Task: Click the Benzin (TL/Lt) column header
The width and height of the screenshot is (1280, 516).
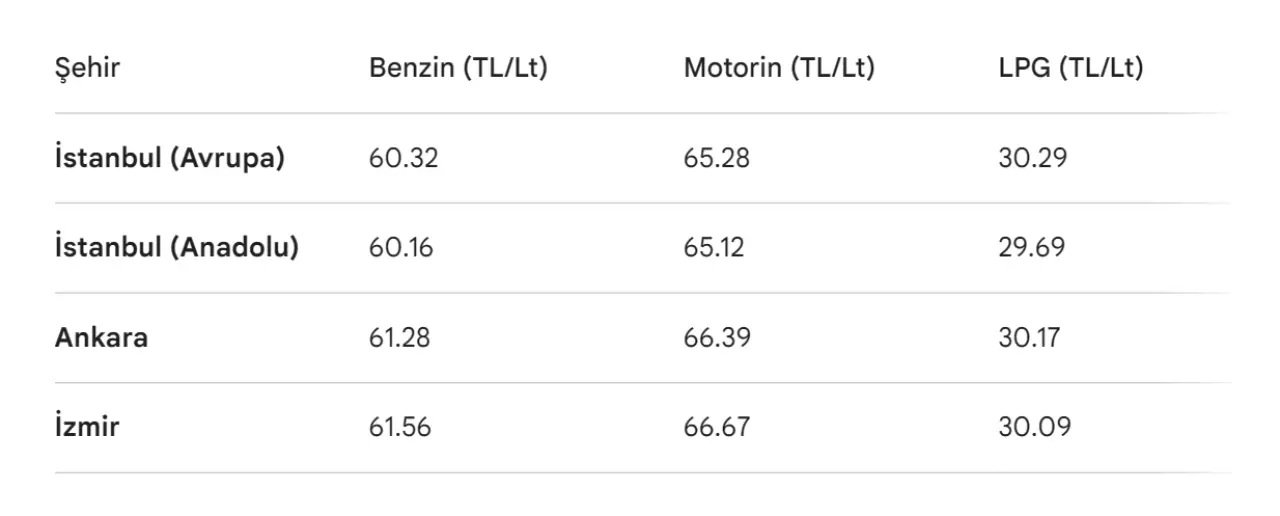Action: pyautogui.click(x=458, y=69)
